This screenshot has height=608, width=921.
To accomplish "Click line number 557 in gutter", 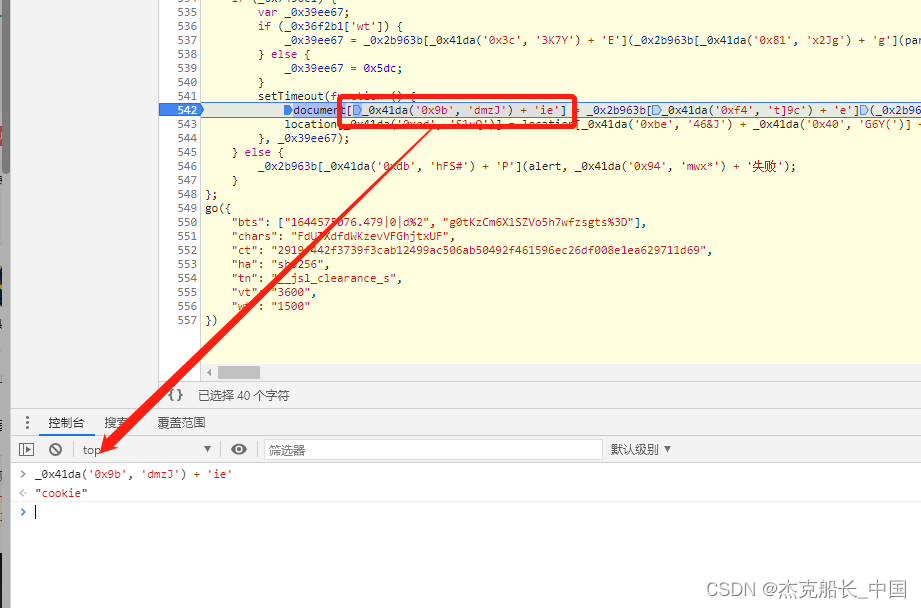I will click(x=187, y=320).
